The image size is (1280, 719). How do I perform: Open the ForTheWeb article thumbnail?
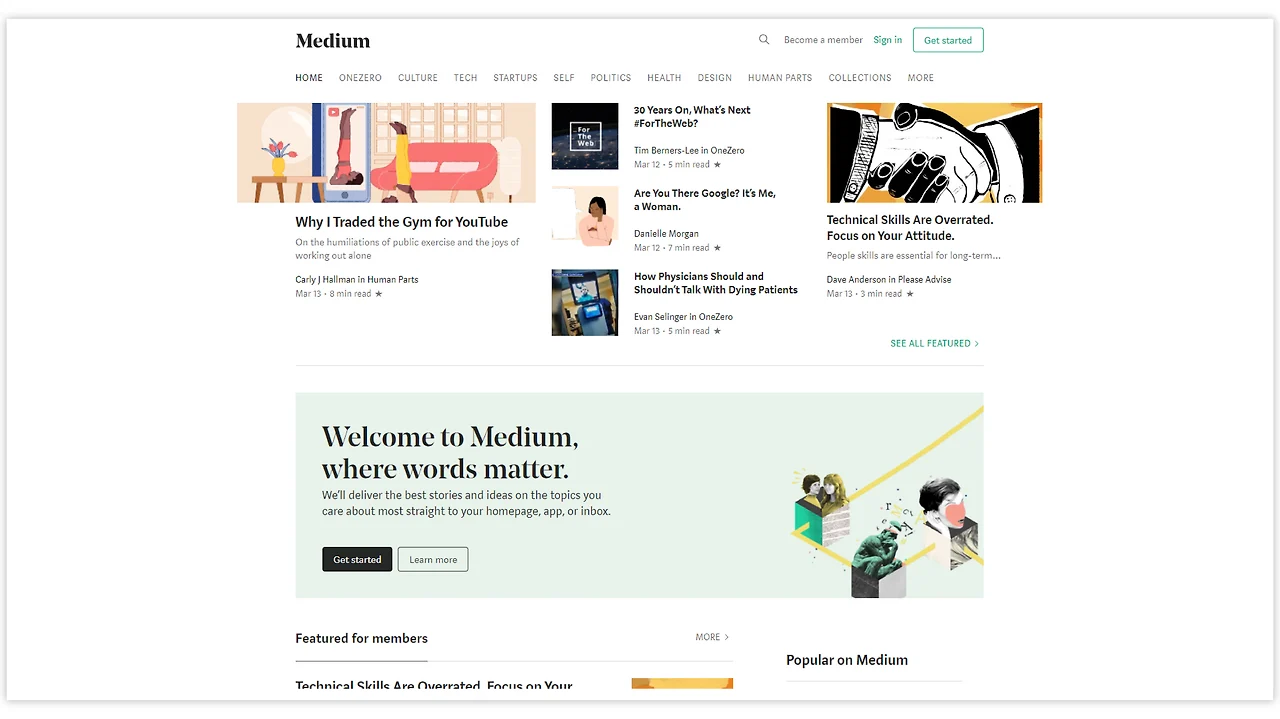(x=585, y=136)
